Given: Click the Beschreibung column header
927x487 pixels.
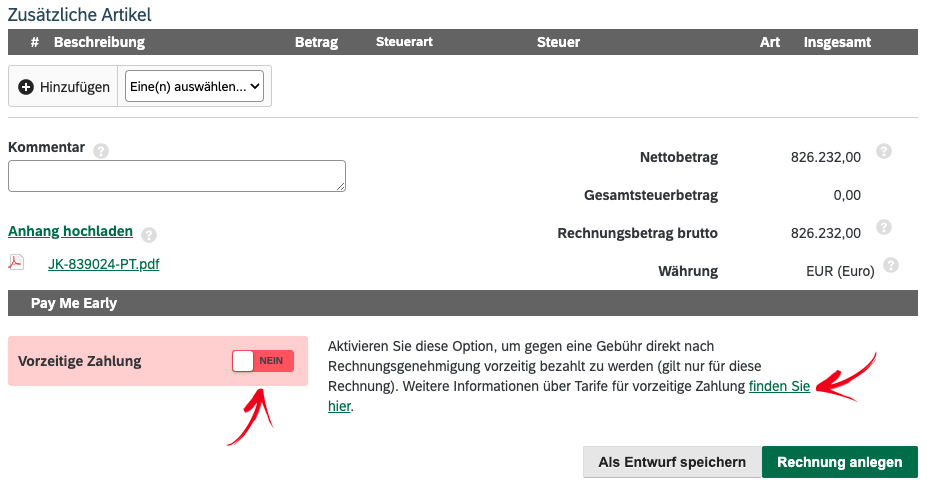Looking at the screenshot, I should 99,43.
